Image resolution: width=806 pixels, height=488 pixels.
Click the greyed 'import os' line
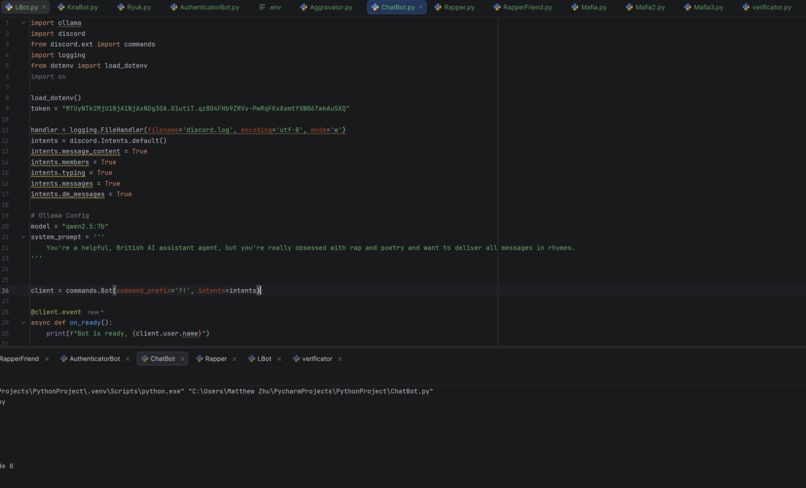(x=48, y=77)
